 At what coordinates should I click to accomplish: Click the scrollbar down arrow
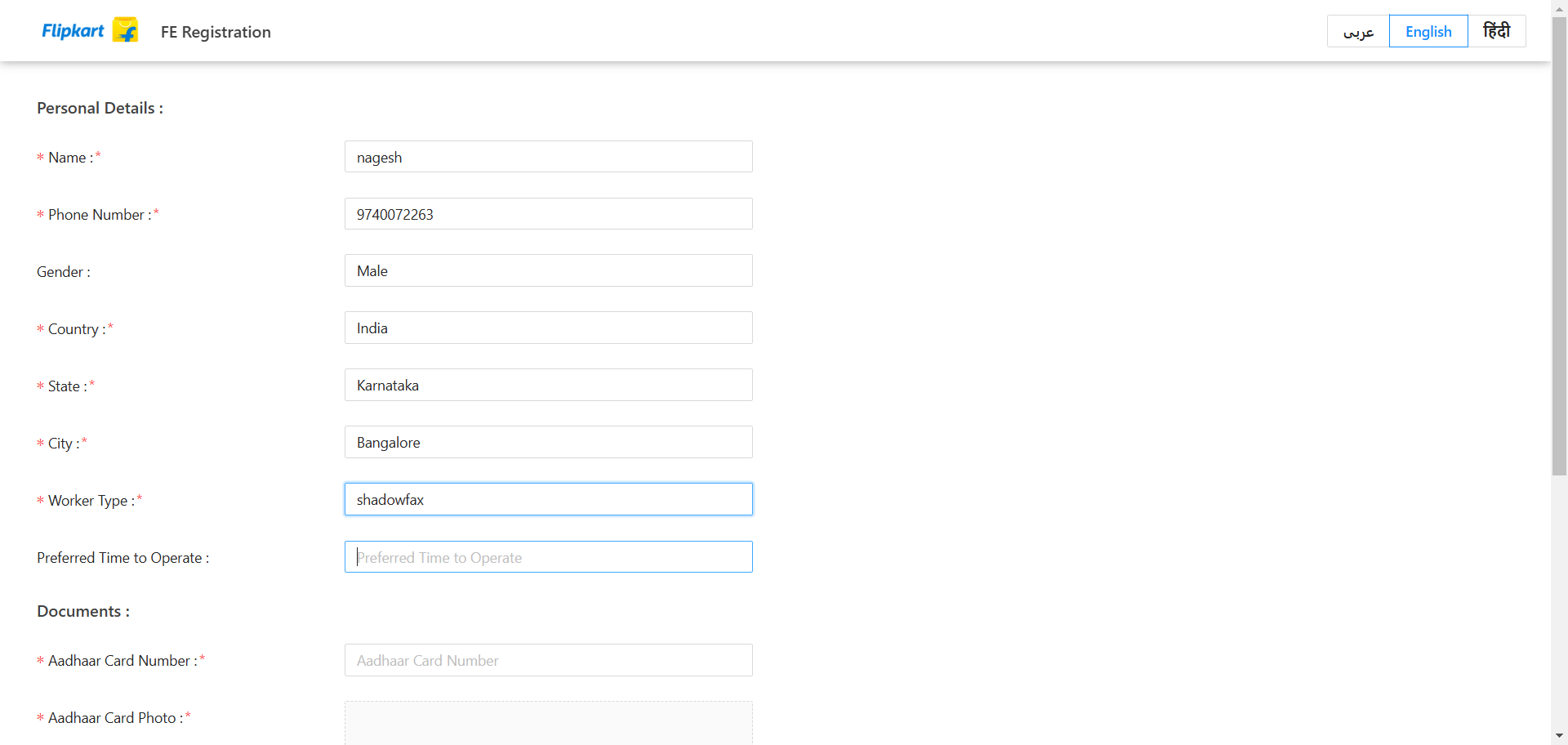pos(1559,736)
